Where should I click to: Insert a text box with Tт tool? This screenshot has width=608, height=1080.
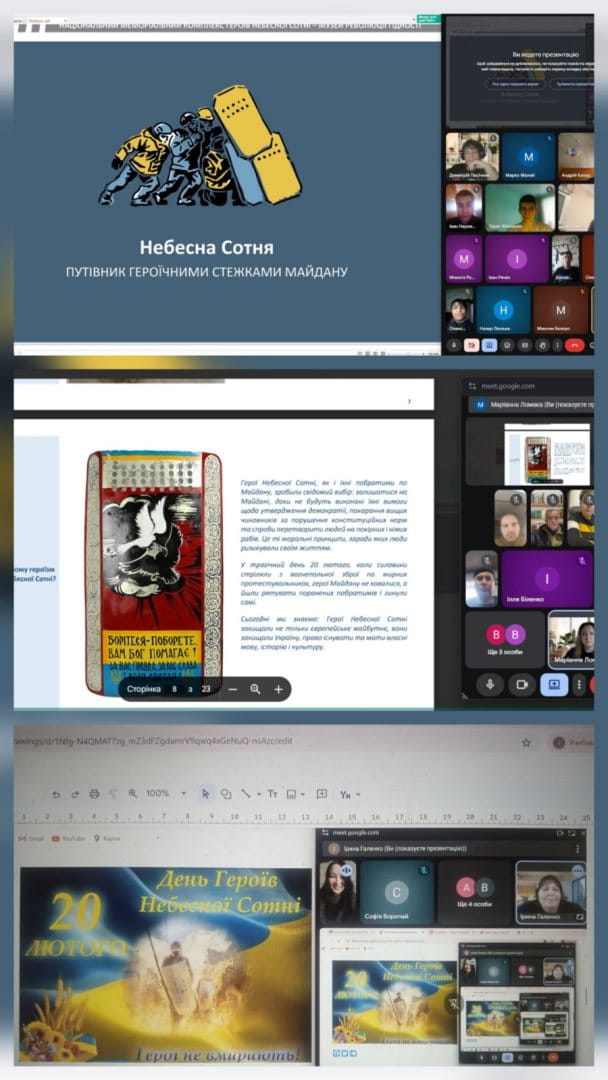(x=272, y=794)
